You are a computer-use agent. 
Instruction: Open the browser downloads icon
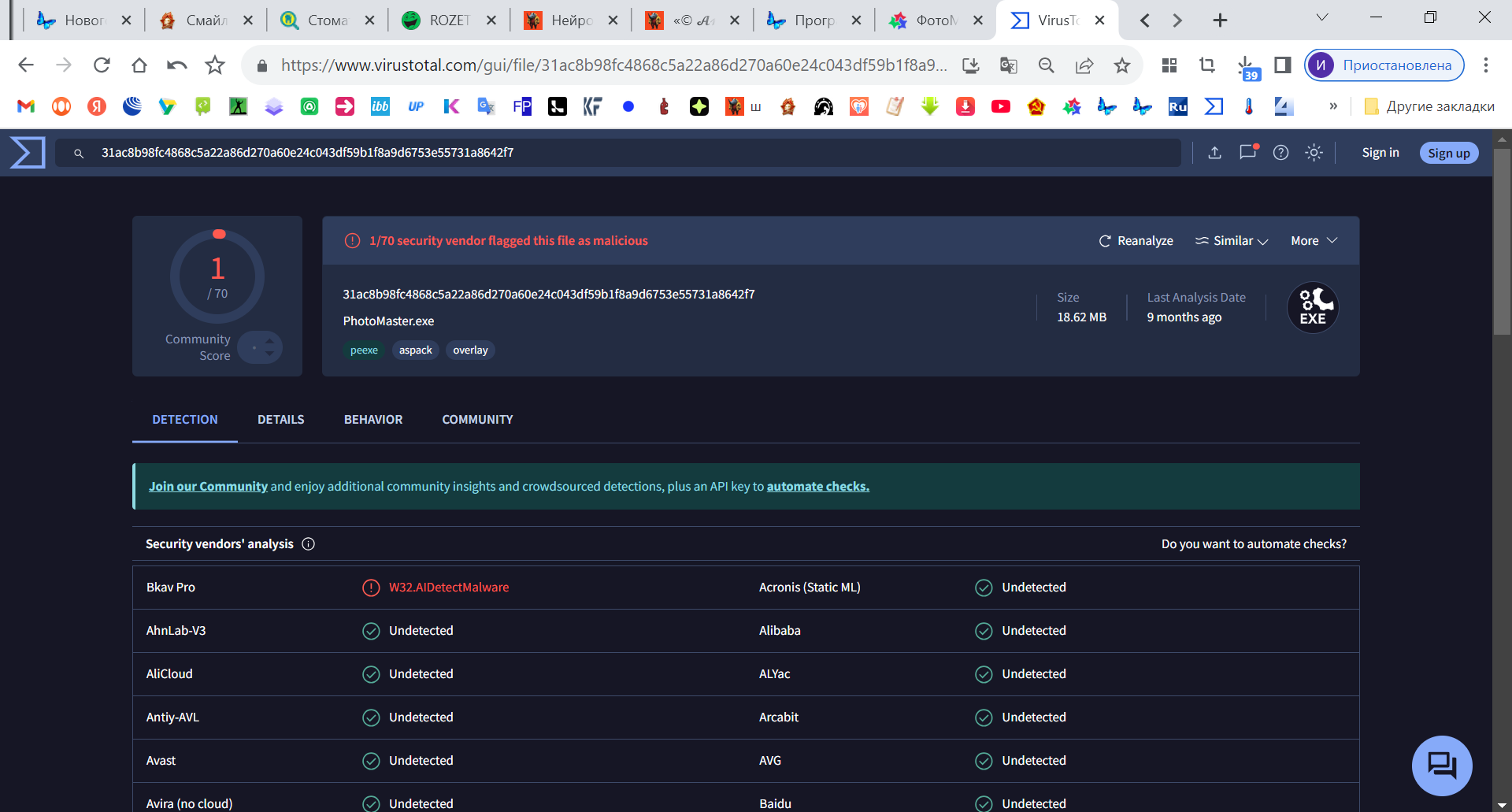point(1247,67)
